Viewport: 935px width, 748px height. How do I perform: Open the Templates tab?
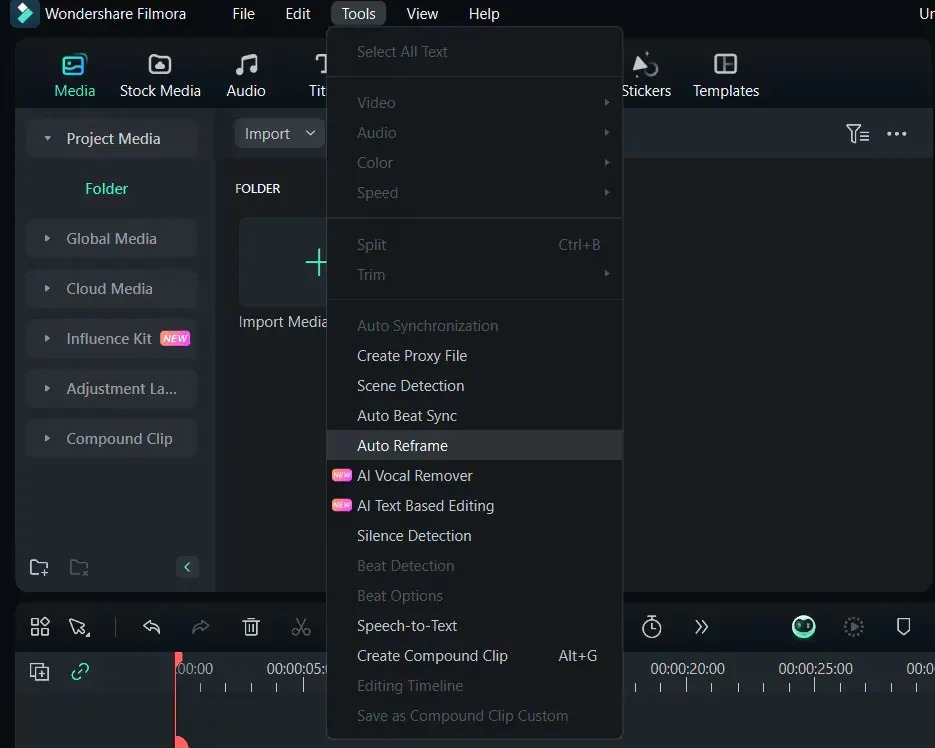pyautogui.click(x=726, y=76)
